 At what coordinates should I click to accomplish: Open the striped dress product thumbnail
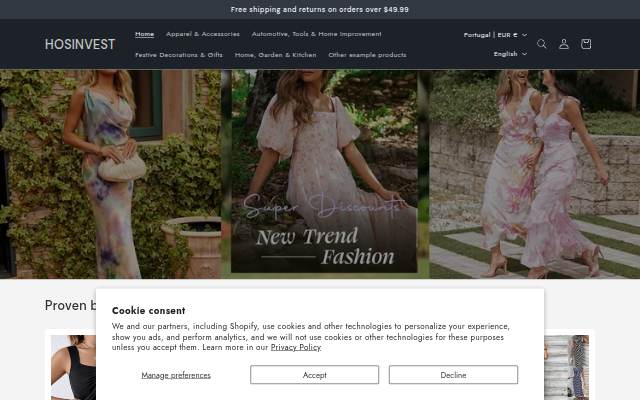pyautogui.click(x=567, y=367)
